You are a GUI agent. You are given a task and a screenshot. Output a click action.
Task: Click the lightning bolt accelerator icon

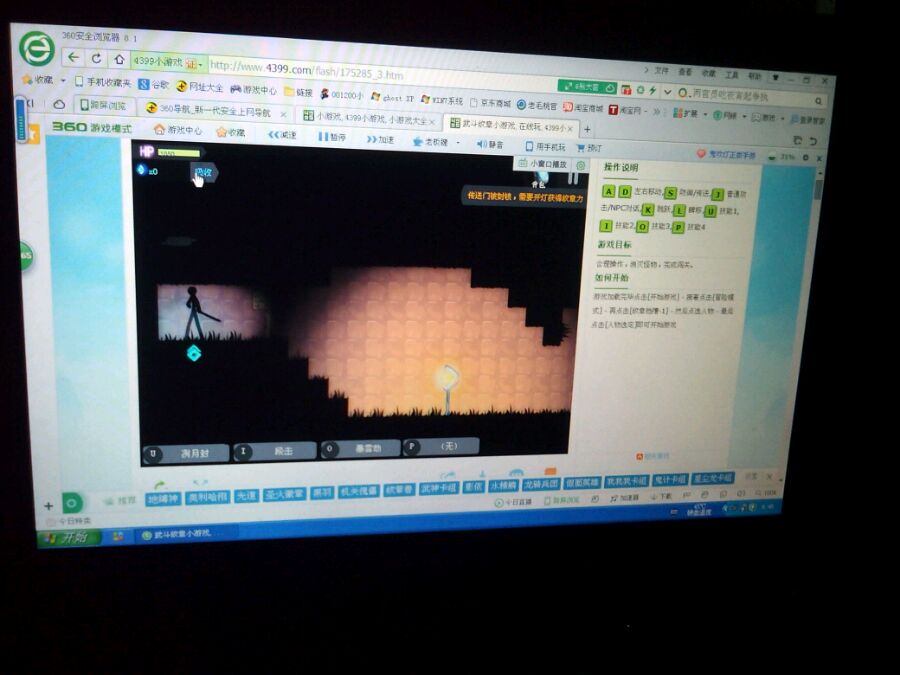click(x=653, y=90)
